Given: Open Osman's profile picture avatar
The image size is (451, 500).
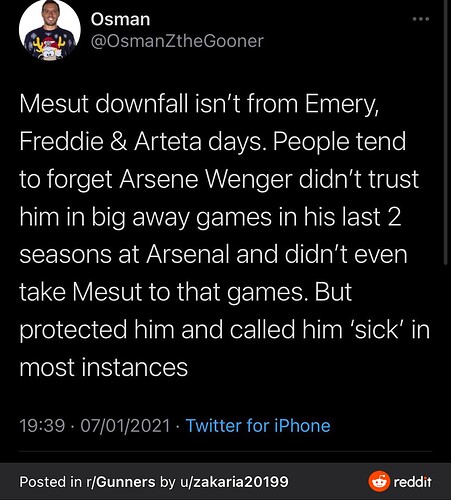Looking at the screenshot, I should [x=50, y=30].
